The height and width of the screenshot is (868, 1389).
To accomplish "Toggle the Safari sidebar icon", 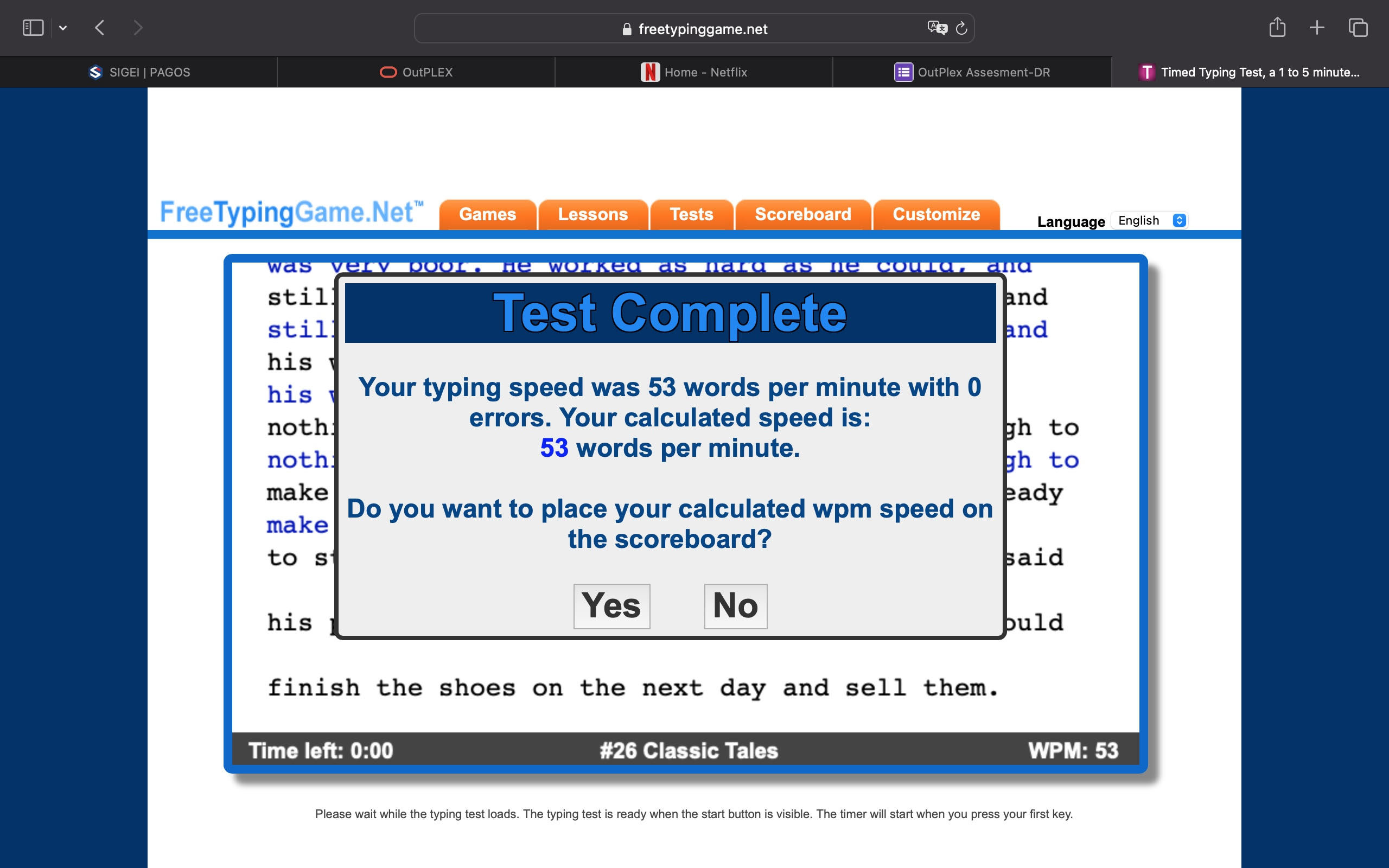I will point(33,28).
